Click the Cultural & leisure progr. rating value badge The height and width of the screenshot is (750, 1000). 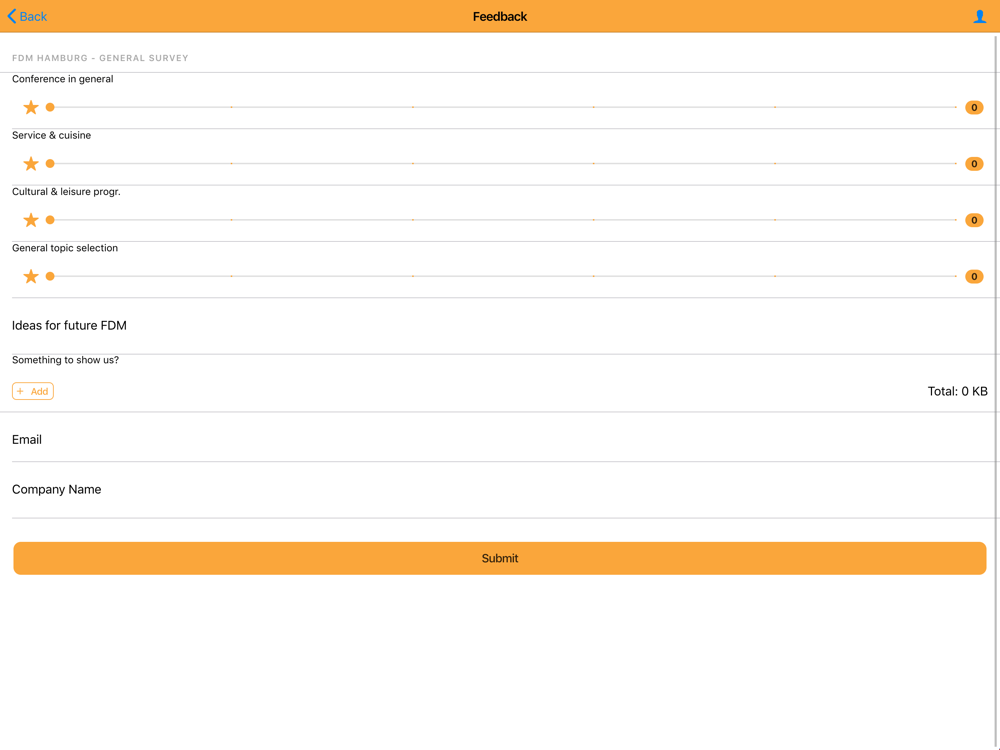click(x=974, y=220)
